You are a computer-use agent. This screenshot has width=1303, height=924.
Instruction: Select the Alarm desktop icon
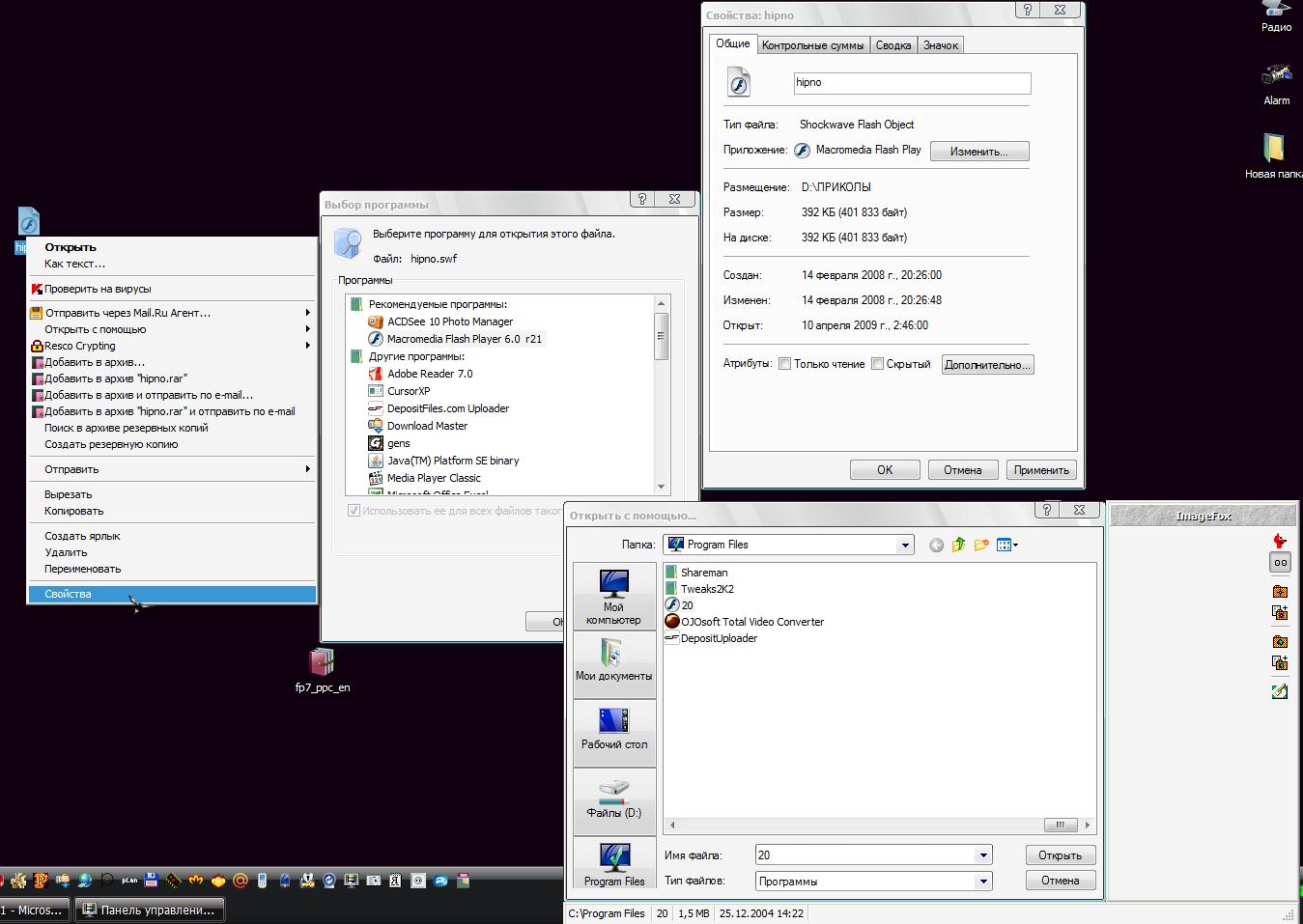[1276, 83]
